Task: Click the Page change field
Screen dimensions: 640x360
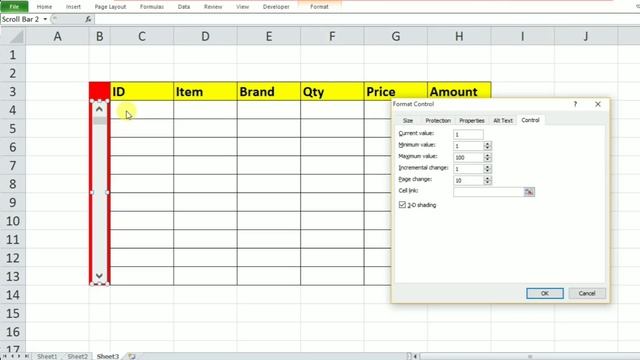Action: click(x=468, y=180)
